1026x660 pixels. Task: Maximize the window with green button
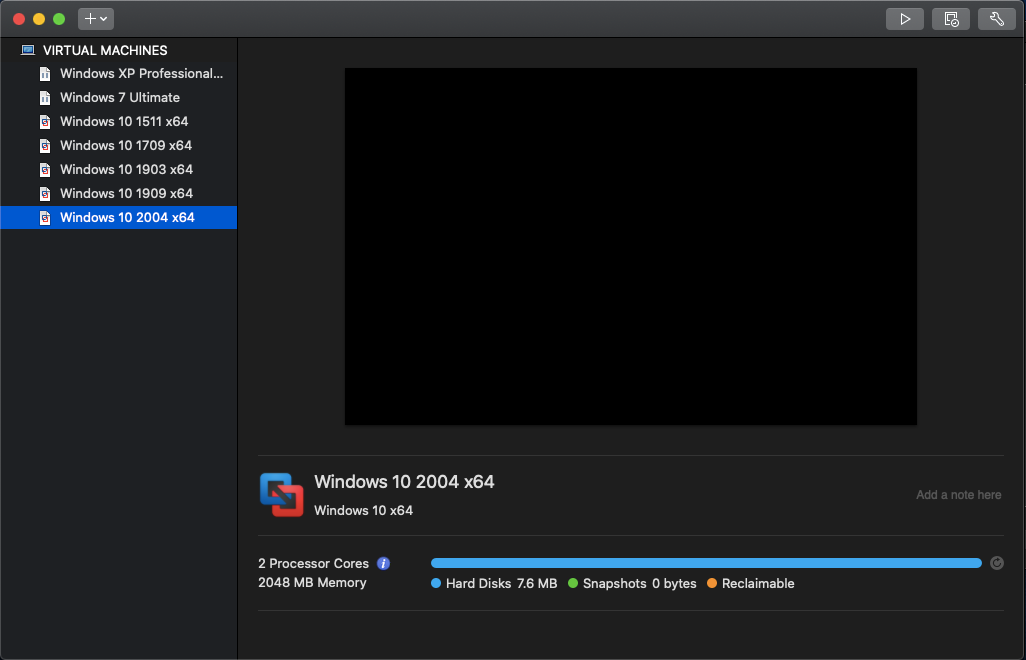coord(59,19)
